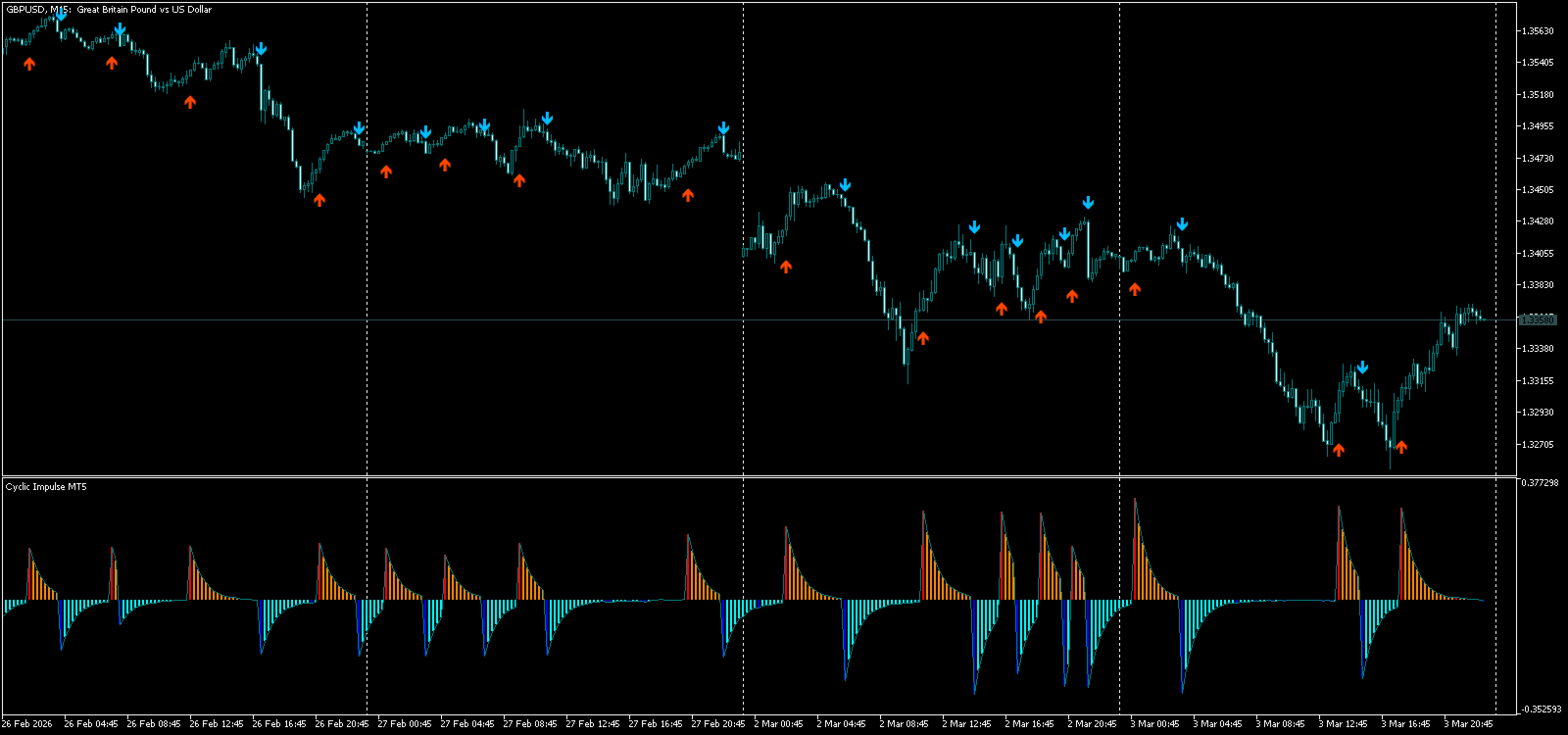This screenshot has width=1568, height=735.
Task: Click the 1.33155 price axis value
Action: (x=1537, y=381)
